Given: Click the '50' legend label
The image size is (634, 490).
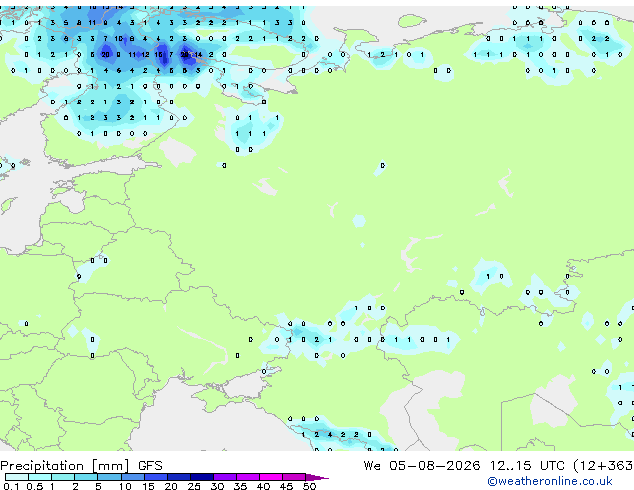Looking at the screenshot, I should 309,486.
